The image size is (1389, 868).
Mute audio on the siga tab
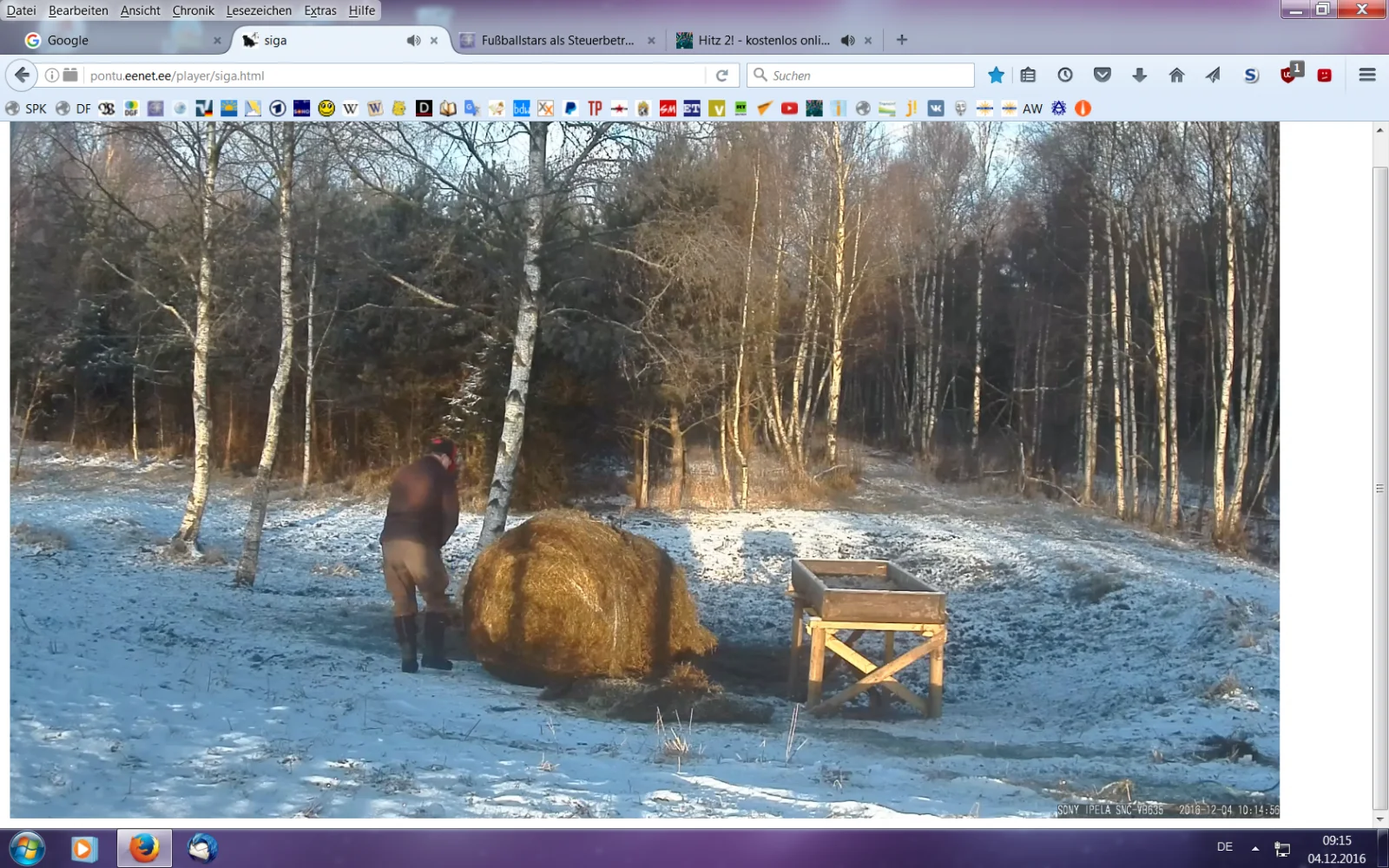pos(413,41)
